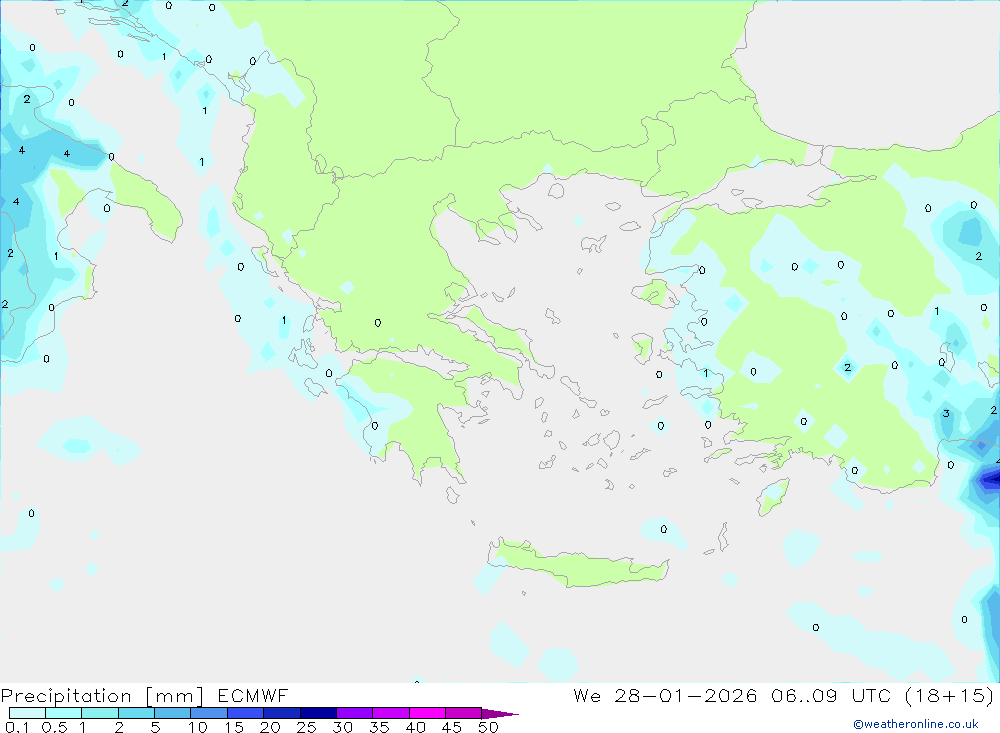Click the '15' legend scale label
Viewport: 1000px width, 733px height.
[234, 727]
